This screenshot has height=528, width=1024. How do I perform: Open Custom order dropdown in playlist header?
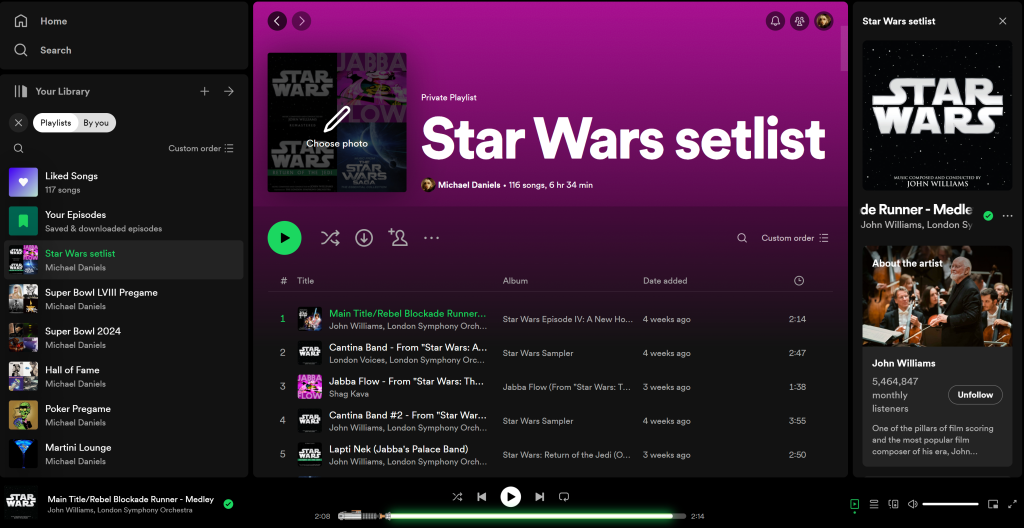tap(795, 238)
